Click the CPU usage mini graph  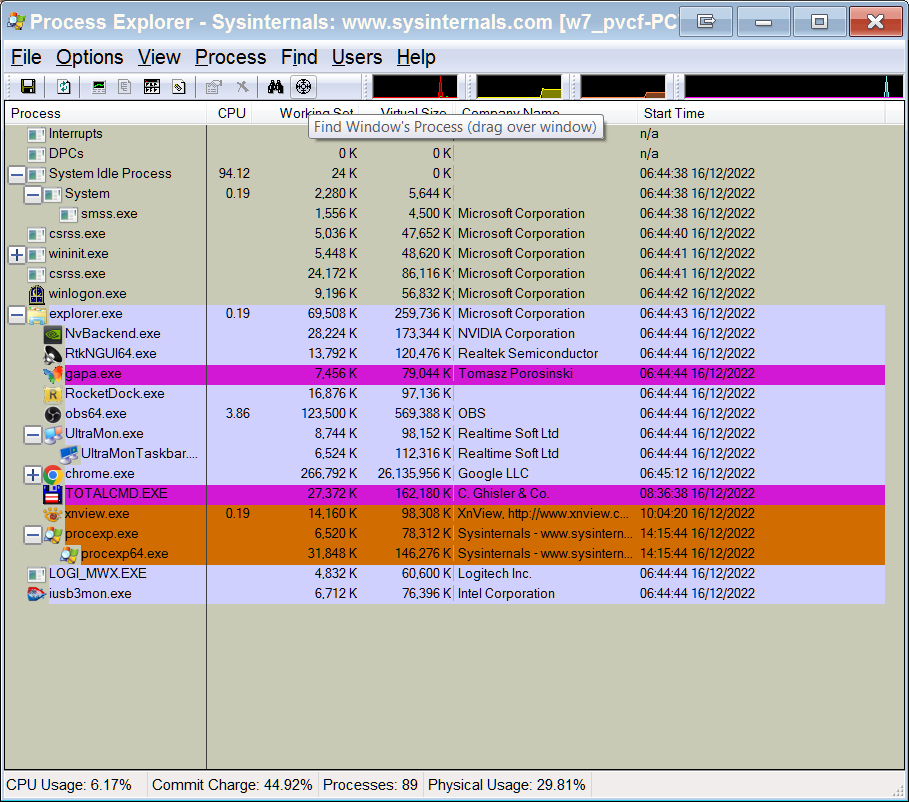click(x=415, y=87)
